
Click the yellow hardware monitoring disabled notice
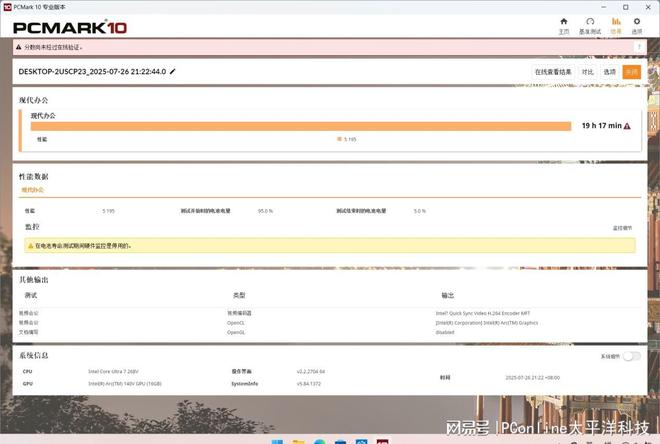tap(330, 246)
